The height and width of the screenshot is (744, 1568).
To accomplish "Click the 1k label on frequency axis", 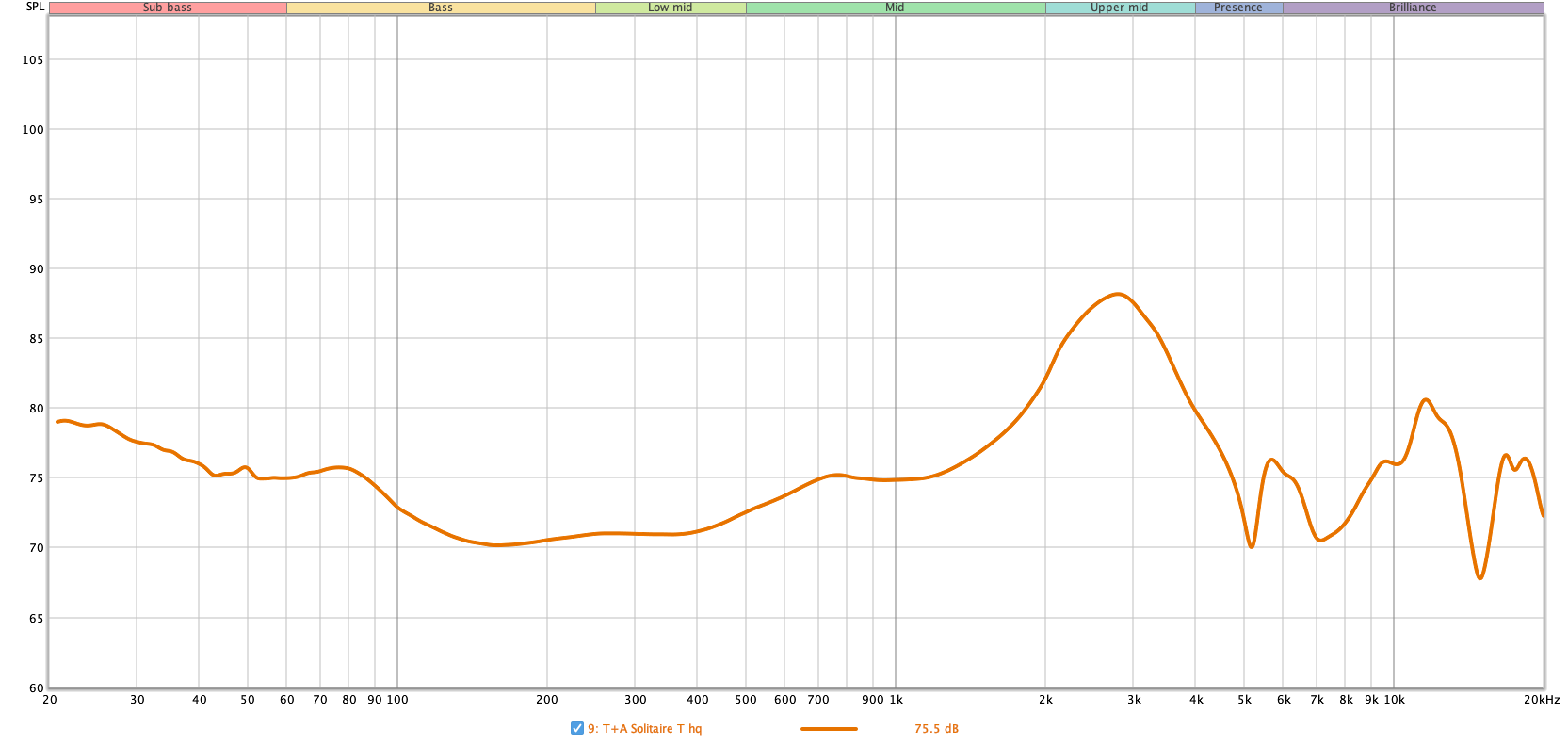I will pyautogui.click(x=896, y=700).
